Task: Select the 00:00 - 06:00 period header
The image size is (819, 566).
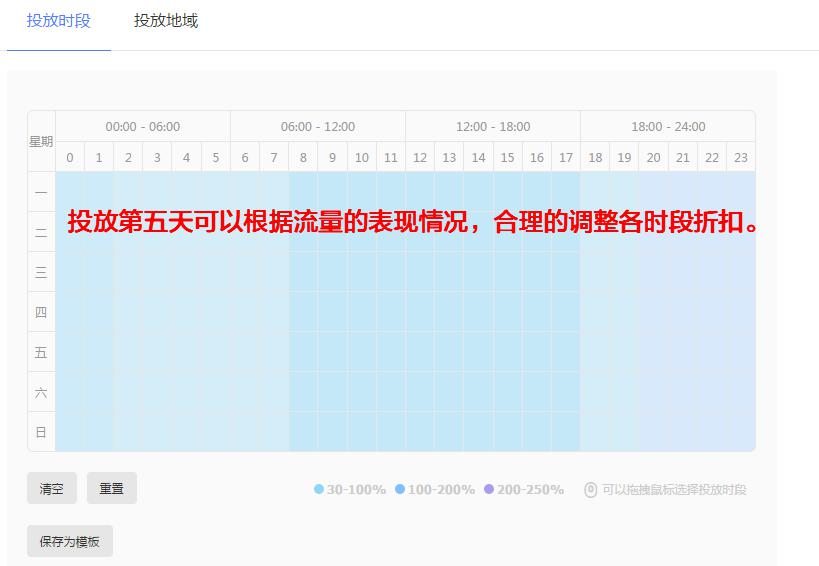Action: [143, 126]
